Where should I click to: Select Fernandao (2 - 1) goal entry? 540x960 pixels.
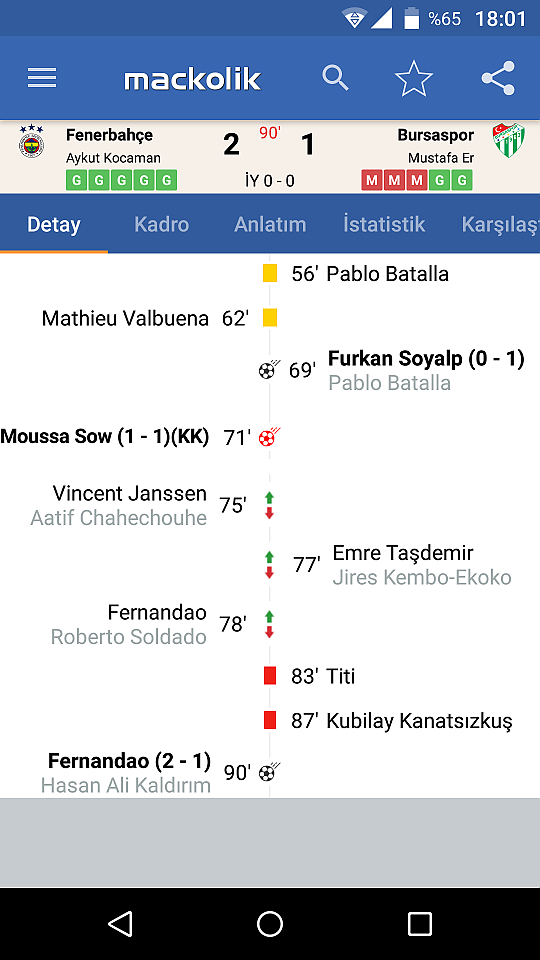coord(129,761)
